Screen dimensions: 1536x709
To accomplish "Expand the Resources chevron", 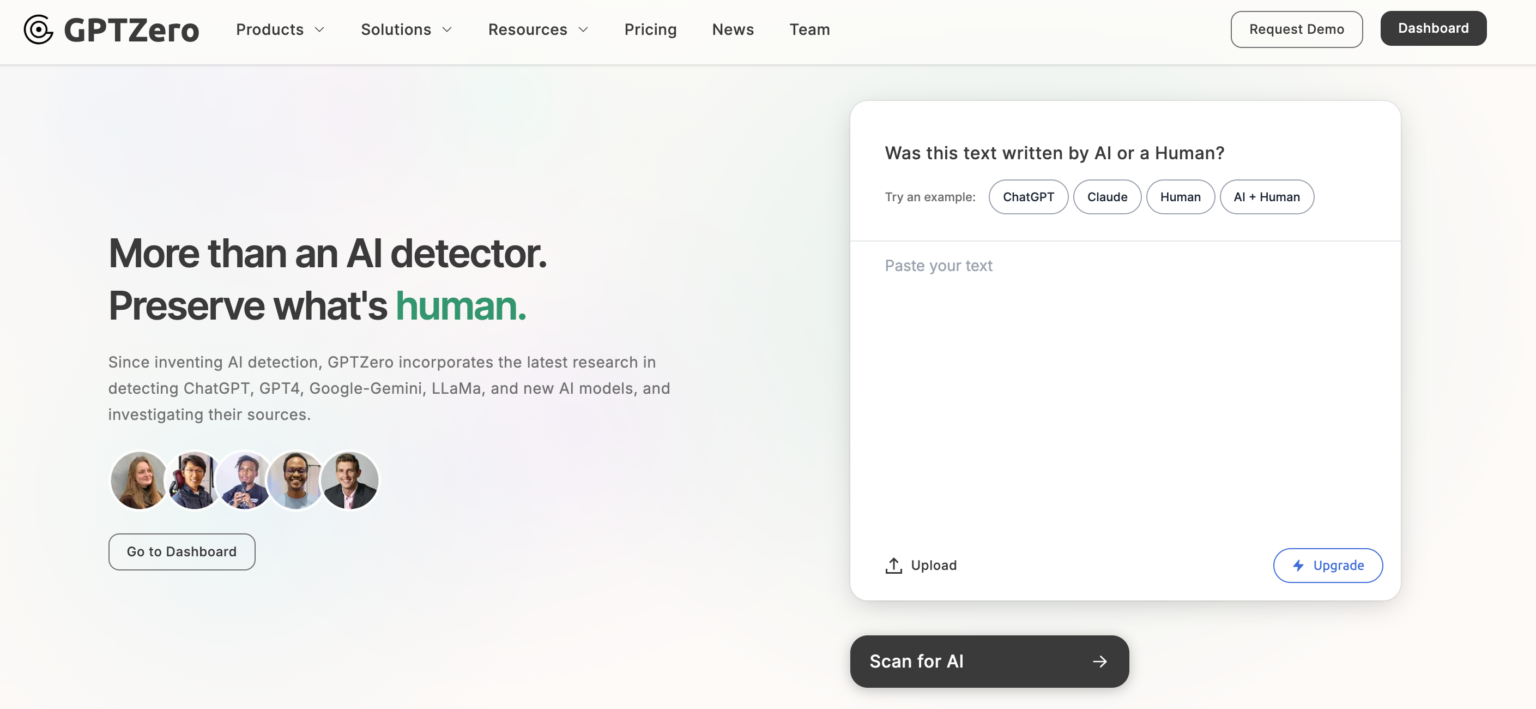I will tap(583, 30).
